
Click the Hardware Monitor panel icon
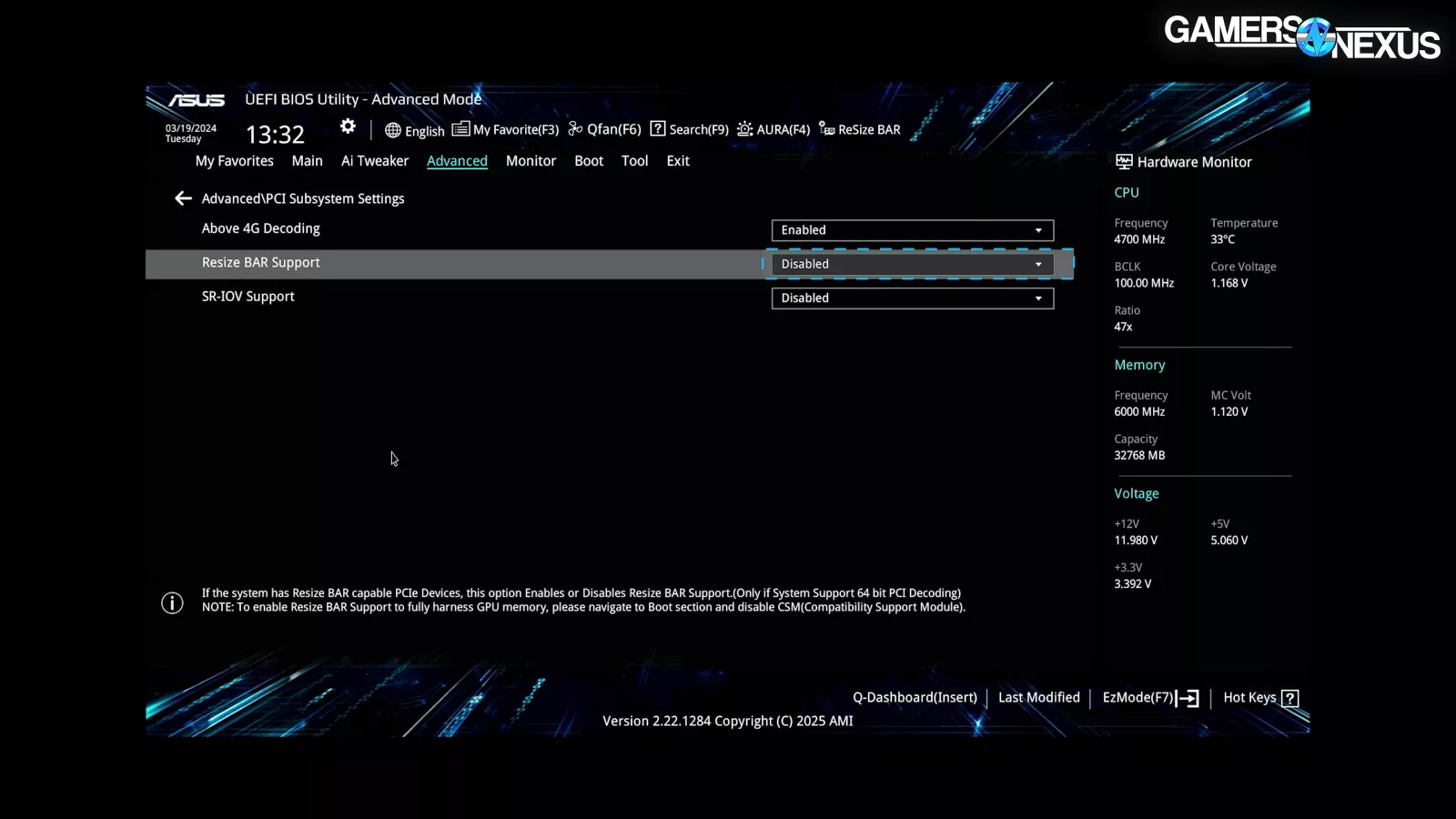1124,162
